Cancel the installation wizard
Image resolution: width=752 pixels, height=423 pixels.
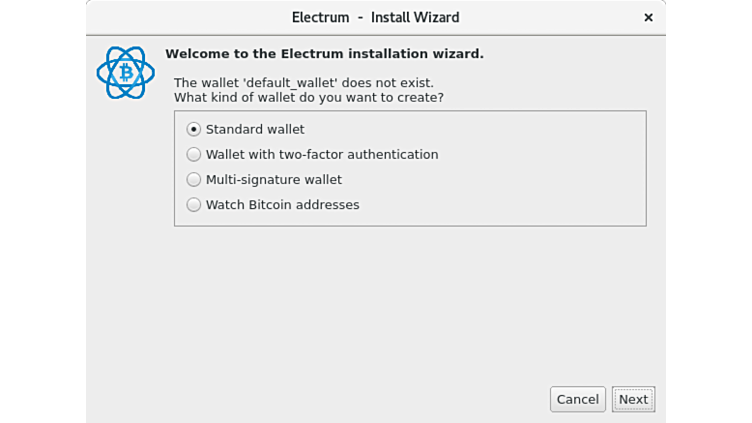[x=577, y=399]
